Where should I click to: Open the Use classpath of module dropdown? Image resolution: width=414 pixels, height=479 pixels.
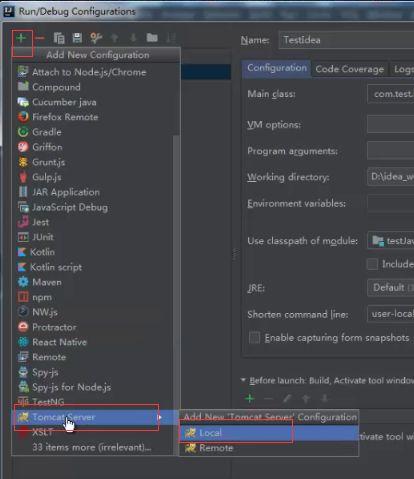pyautogui.click(x=390, y=240)
